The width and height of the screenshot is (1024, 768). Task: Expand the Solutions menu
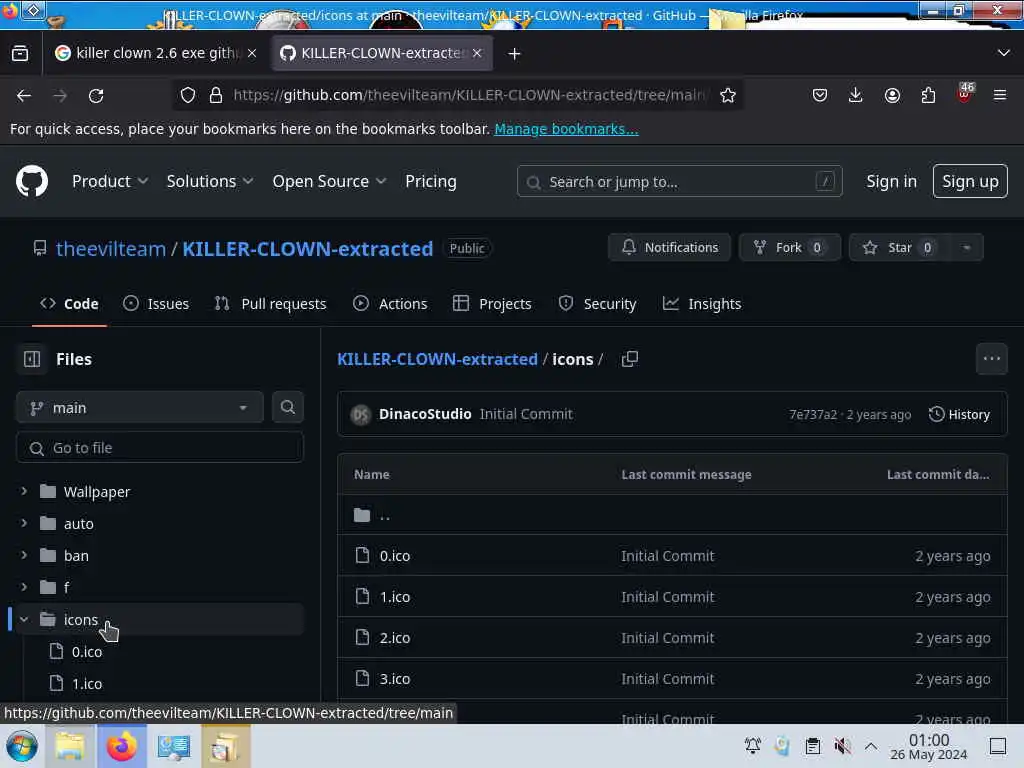[209, 182]
